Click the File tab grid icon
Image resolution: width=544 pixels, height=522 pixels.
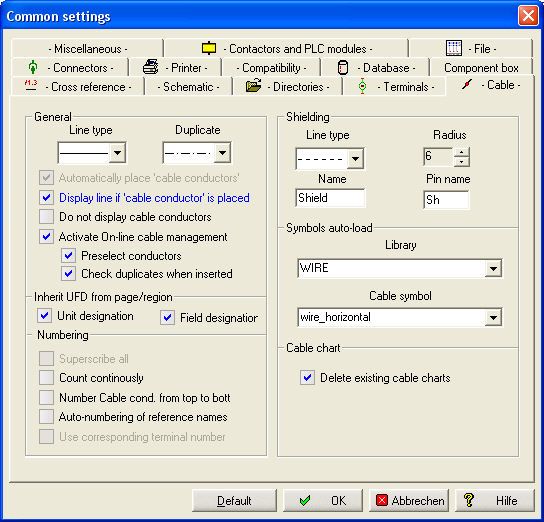coord(454,48)
